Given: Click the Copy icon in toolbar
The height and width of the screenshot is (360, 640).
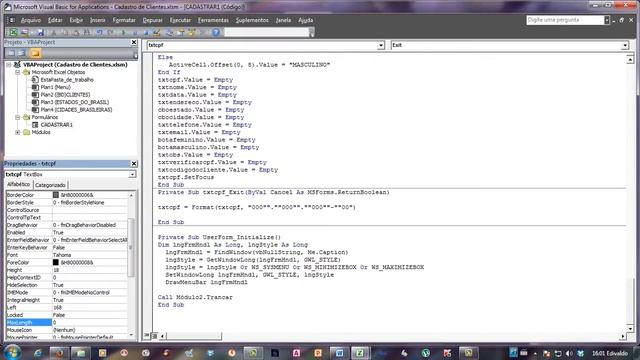Looking at the screenshot, I should (x=64, y=32).
